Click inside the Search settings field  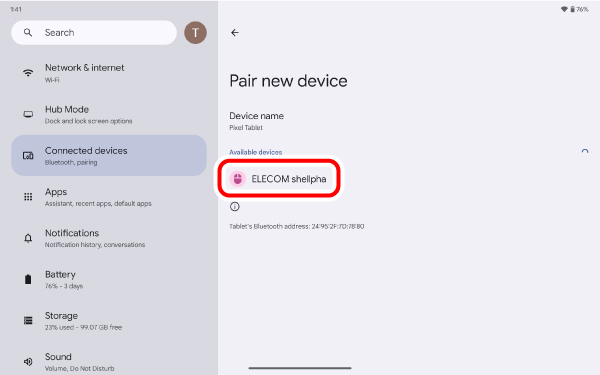[x=94, y=33]
